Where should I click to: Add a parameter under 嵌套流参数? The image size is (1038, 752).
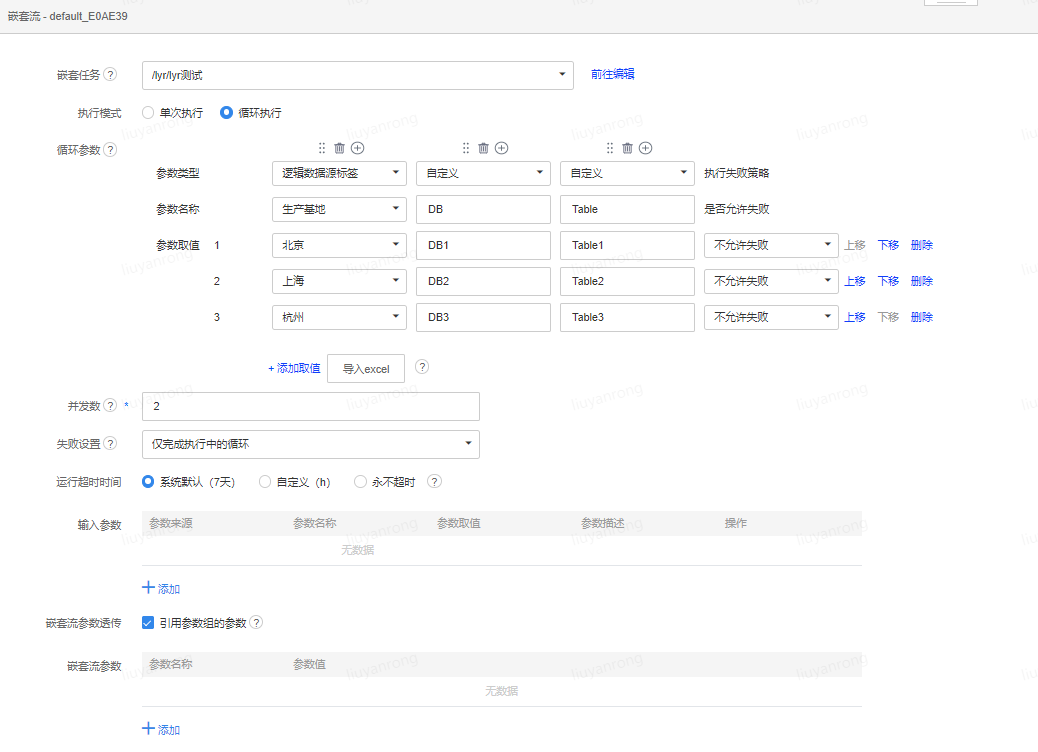coord(161,729)
